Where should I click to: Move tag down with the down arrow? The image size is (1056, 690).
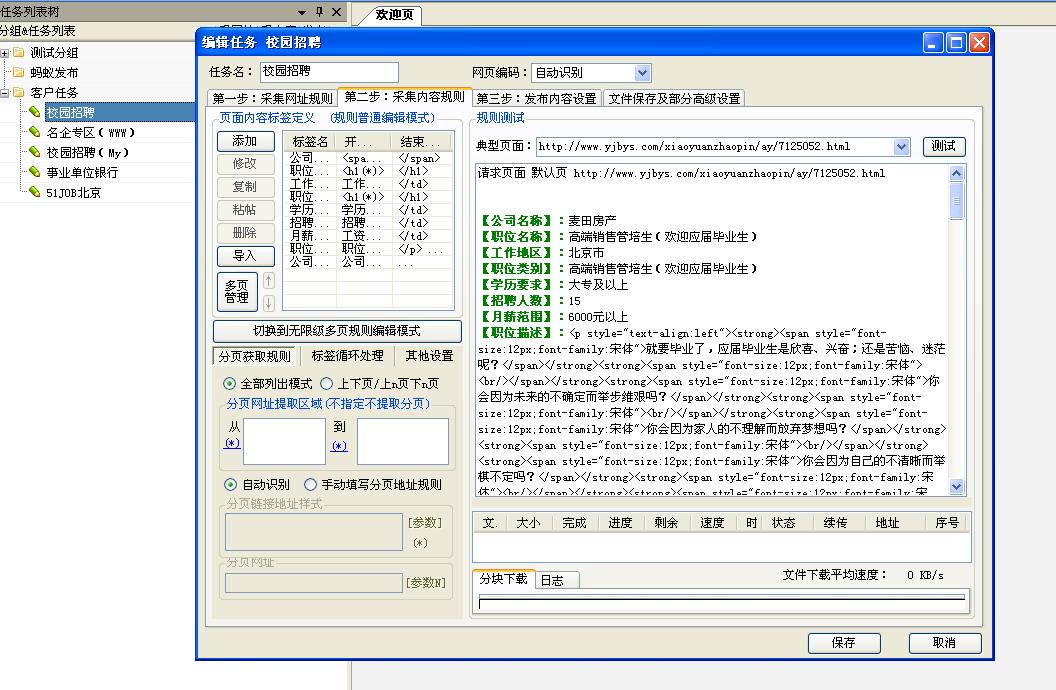269,303
